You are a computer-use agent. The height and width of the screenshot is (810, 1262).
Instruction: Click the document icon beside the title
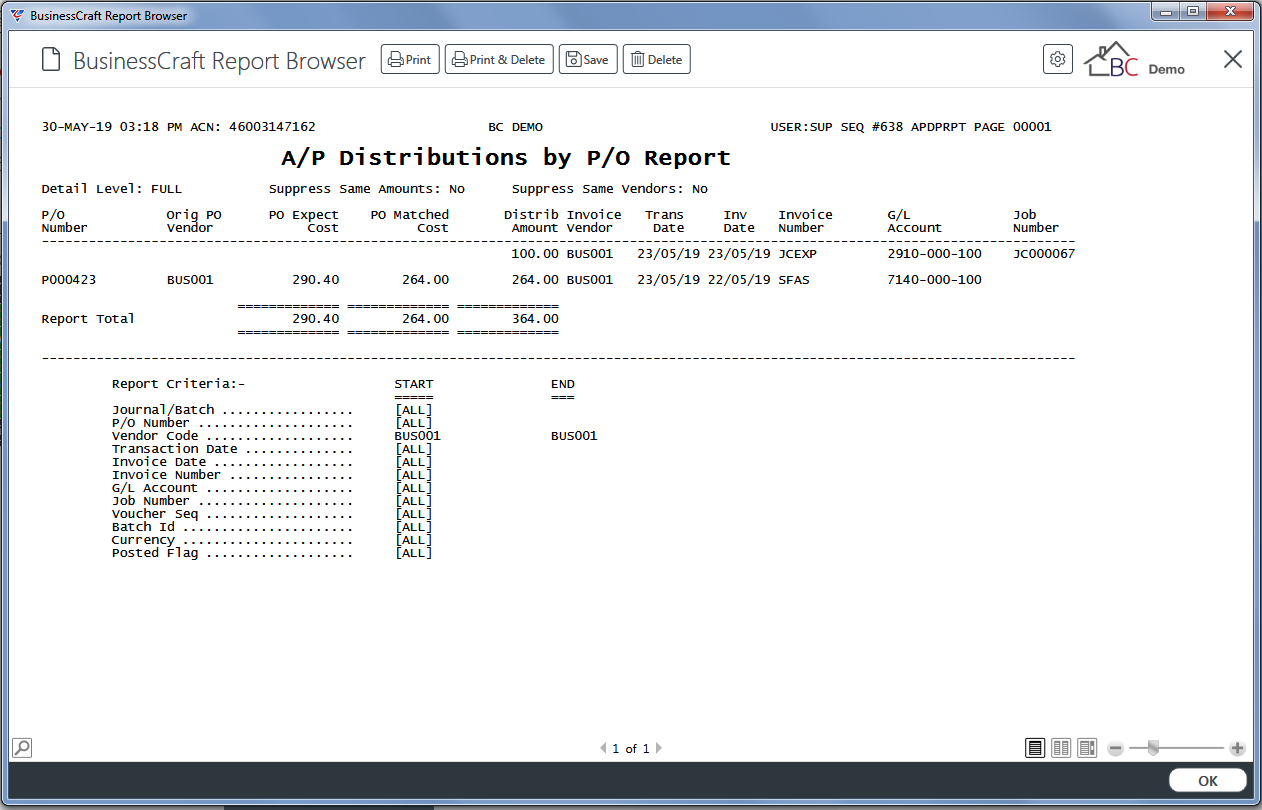click(x=51, y=60)
